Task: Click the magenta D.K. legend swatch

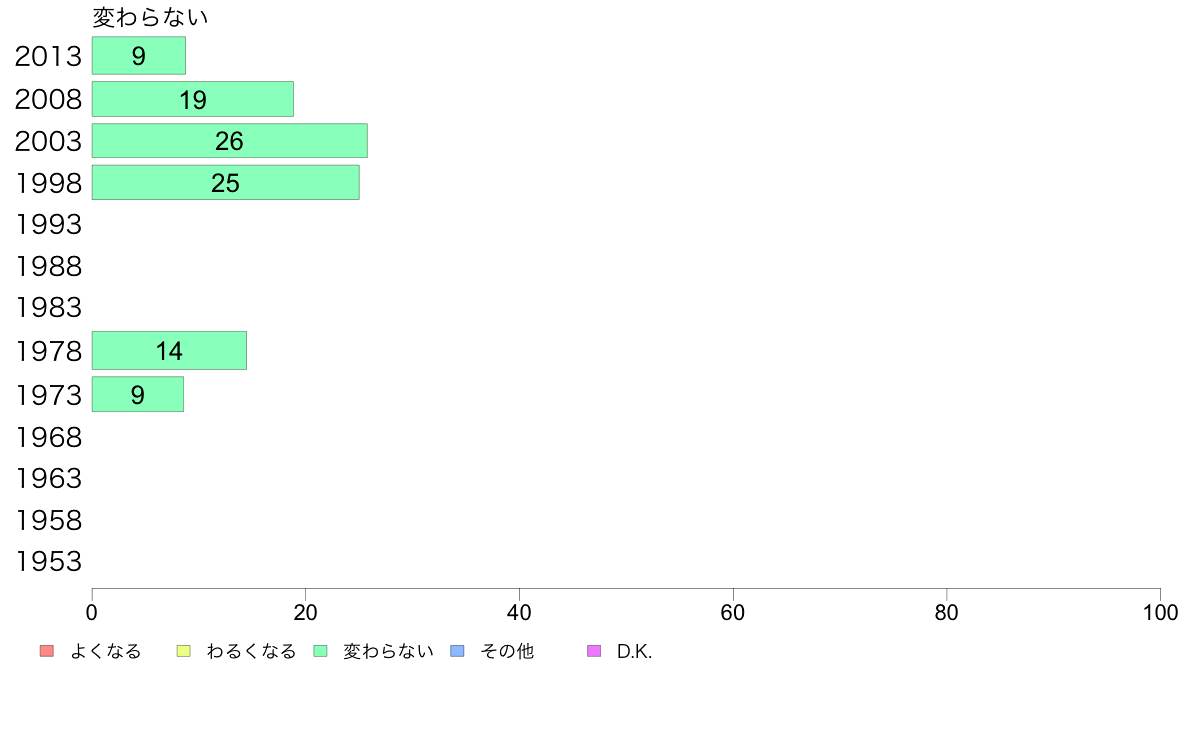Action: coord(594,651)
